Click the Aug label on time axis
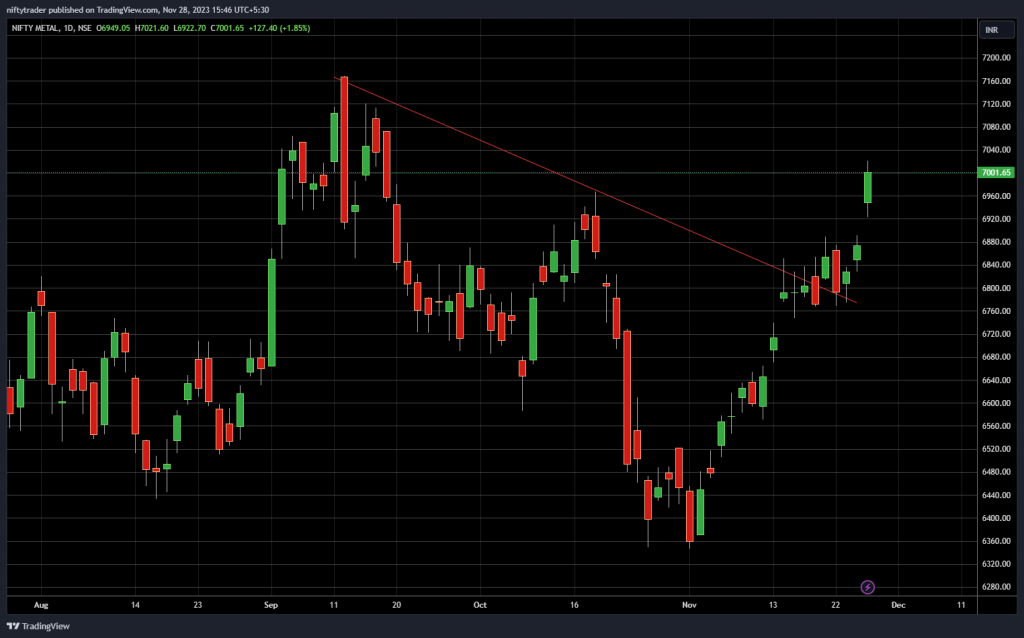Viewport: 1024px width, 638px height. click(x=40, y=605)
